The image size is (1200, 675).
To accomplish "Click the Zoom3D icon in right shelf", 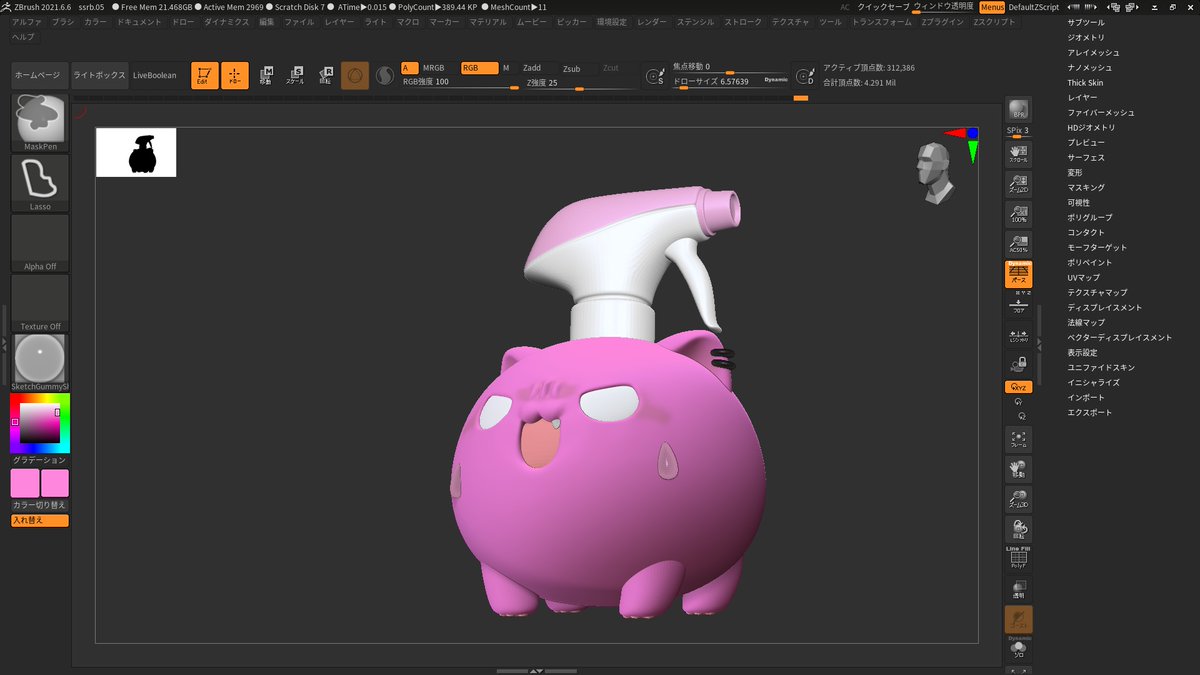I will [1018, 500].
